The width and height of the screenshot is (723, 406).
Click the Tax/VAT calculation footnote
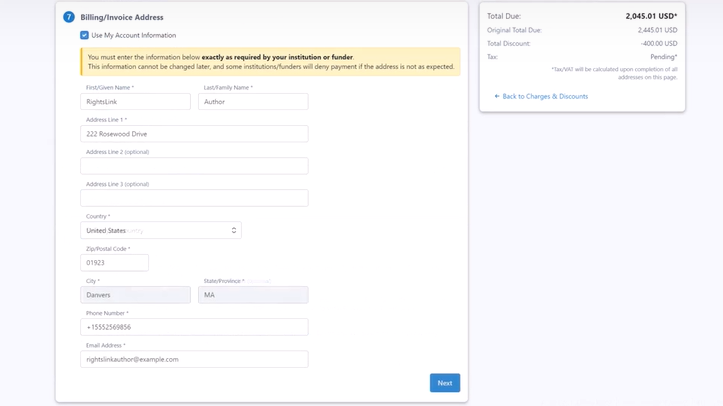pos(614,73)
